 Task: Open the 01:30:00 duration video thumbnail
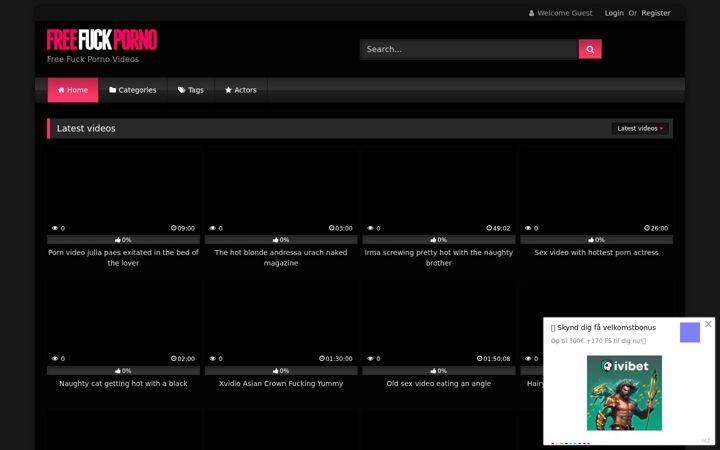pyautogui.click(x=281, y=322)
